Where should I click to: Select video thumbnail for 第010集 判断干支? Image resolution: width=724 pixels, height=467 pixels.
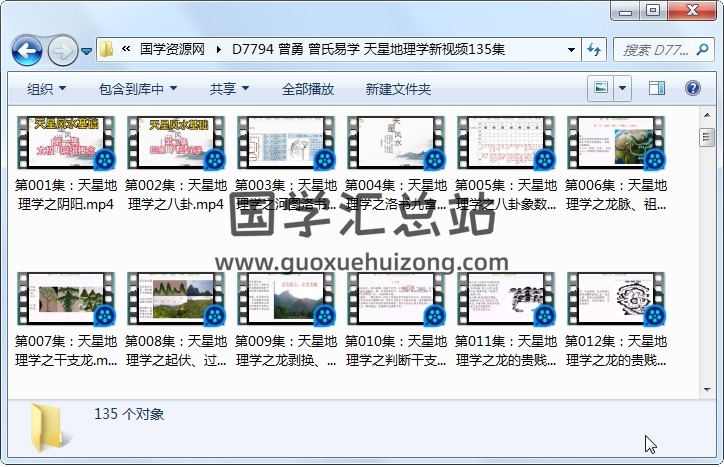point(396,298)
